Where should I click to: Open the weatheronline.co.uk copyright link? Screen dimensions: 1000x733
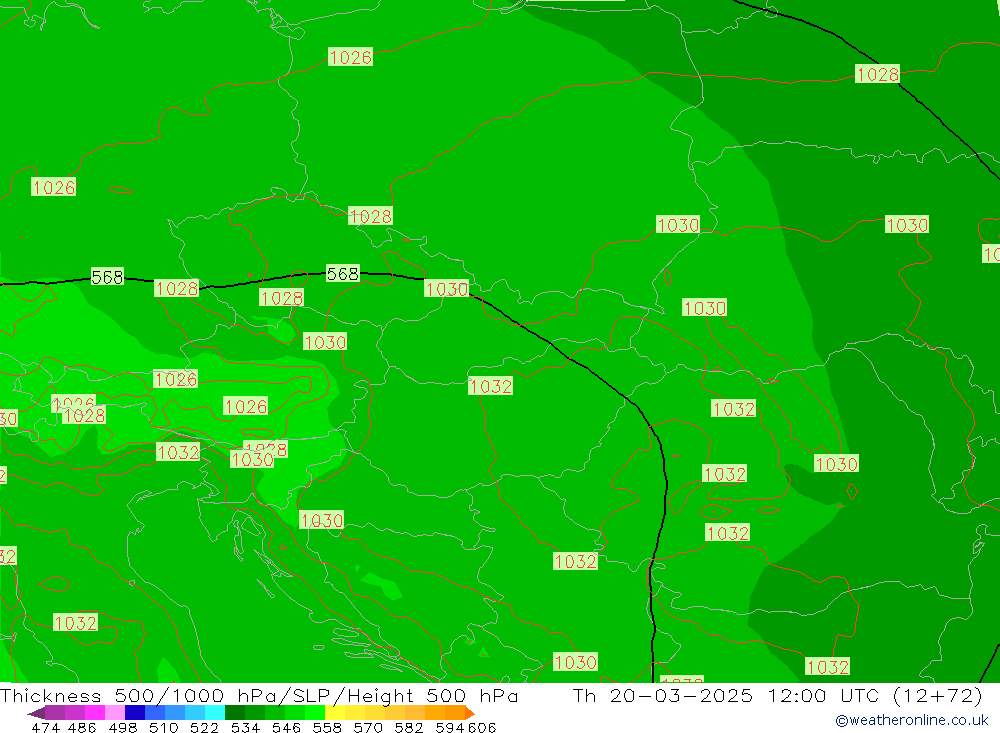[911, 720]
